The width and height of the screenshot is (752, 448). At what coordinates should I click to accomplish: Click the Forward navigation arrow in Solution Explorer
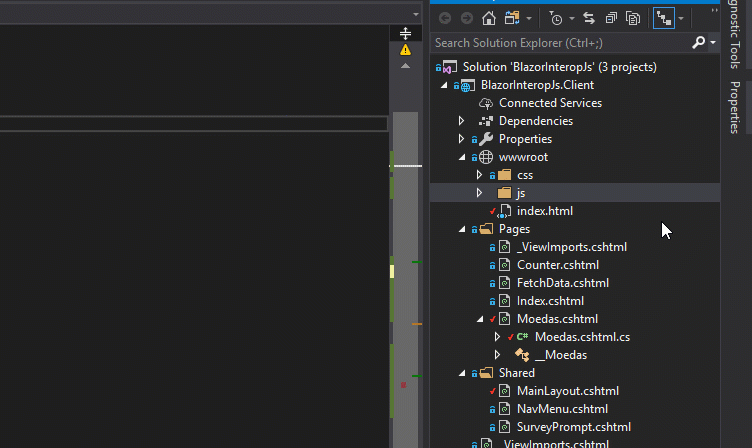click(466, 19)
